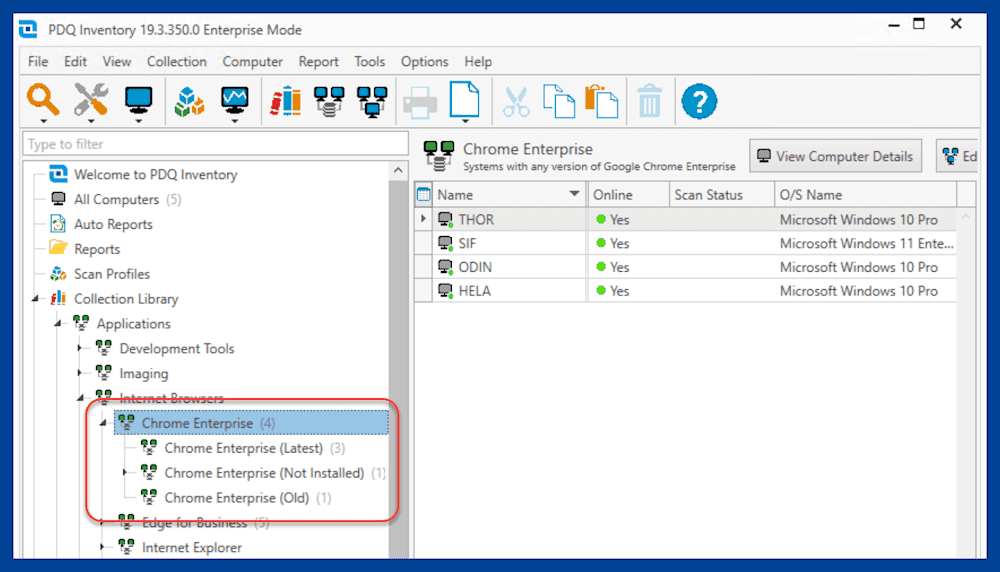
Task: Expand Chrome Enterprise (Not Installed) node
Action: click(126, 473)
